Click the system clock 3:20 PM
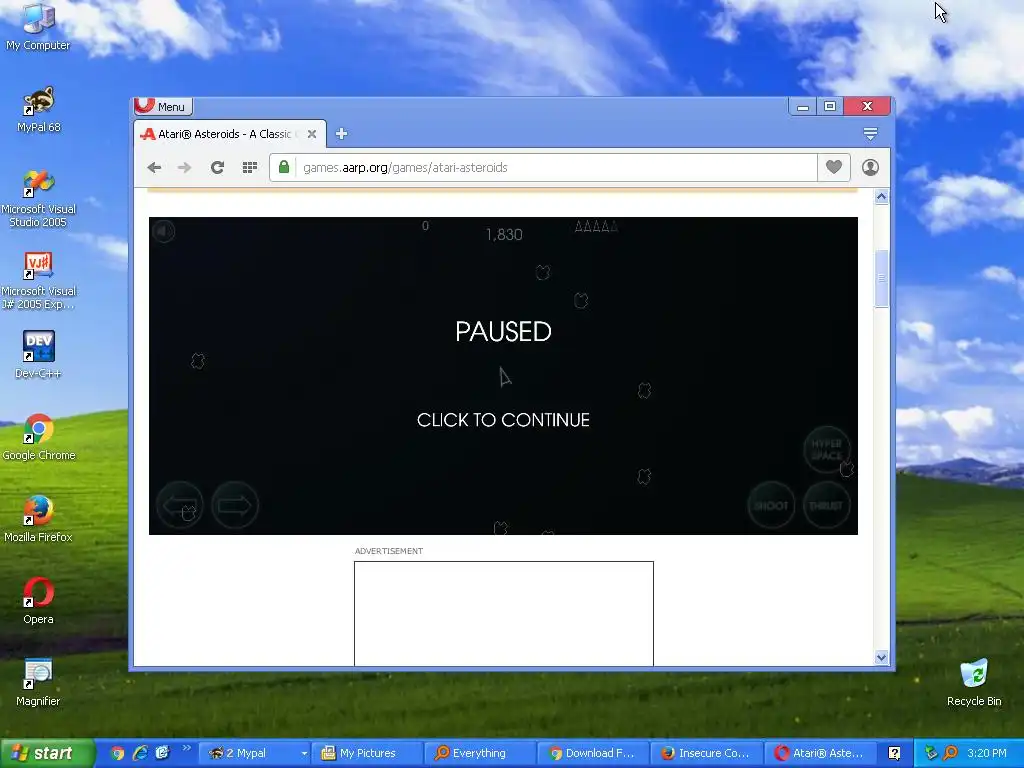 [987, 753]
